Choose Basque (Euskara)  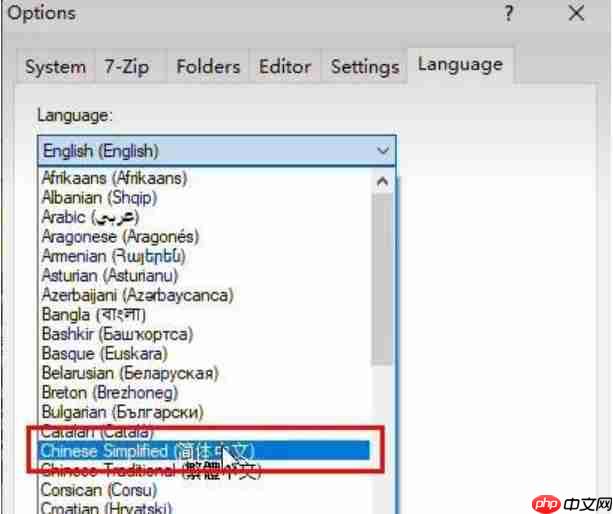tap(205, 354)
